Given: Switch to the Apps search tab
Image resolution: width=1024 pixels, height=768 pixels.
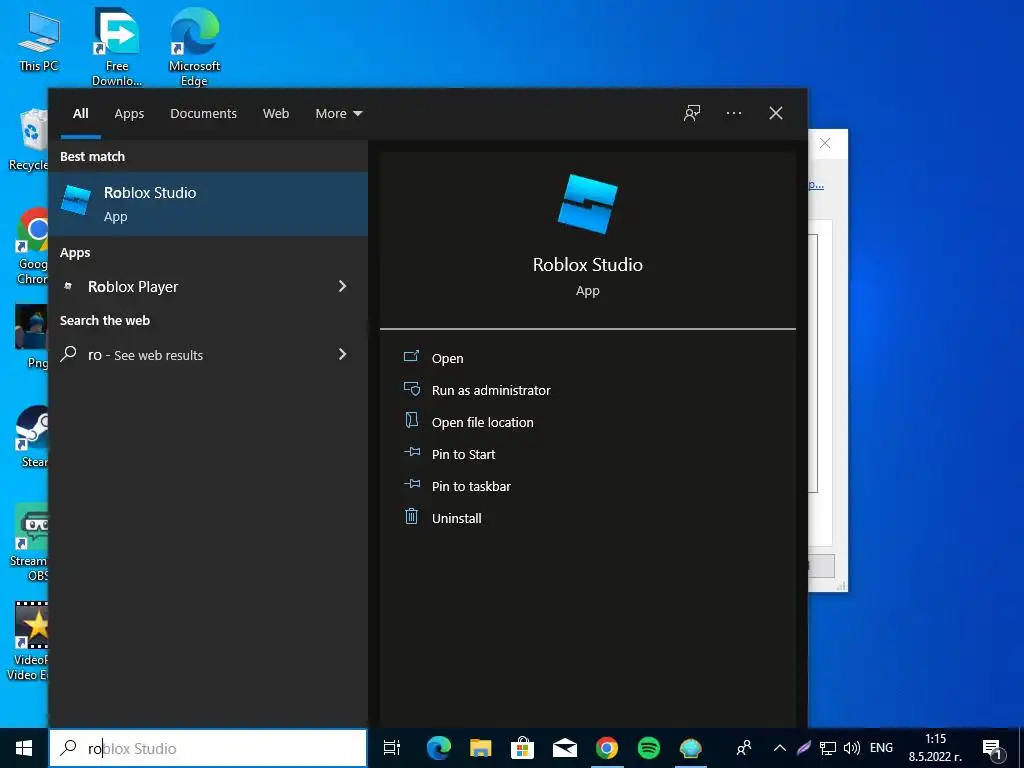Looking at the screenshot, I should click(x=129, y=113).
